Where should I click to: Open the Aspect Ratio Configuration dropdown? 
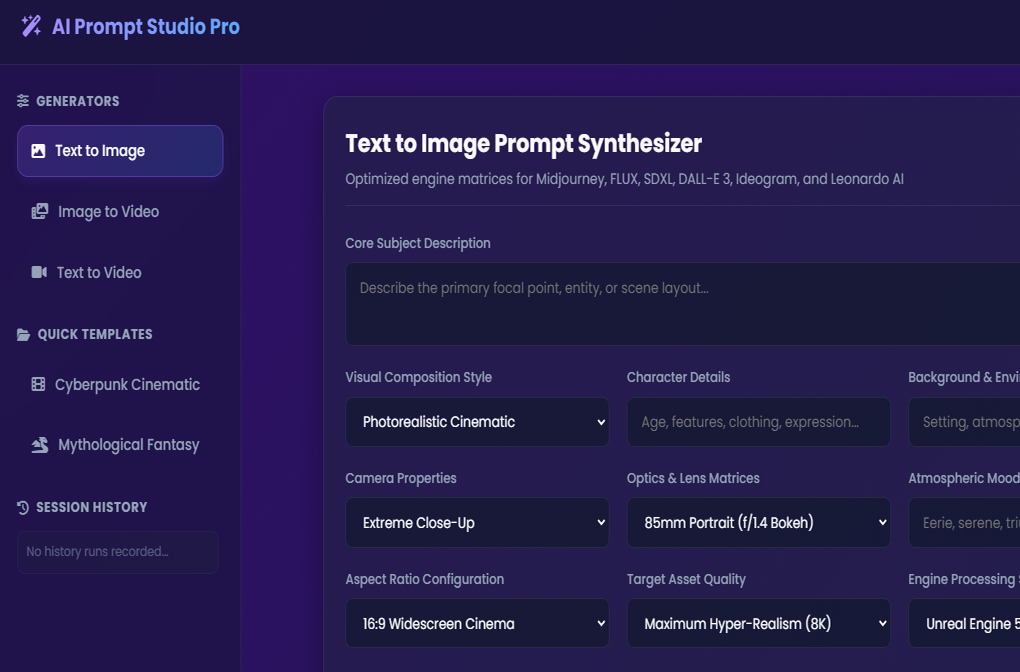[477, 623]
